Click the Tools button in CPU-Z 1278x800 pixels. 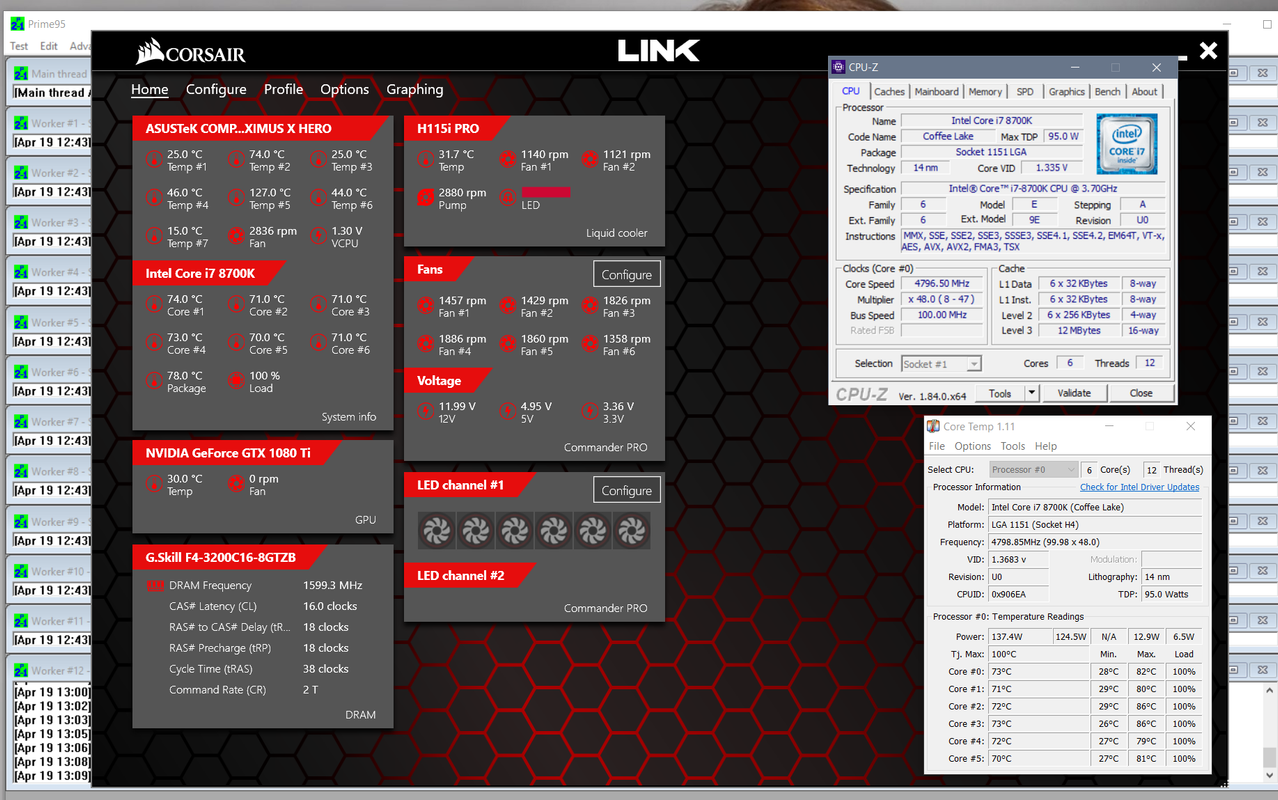click(x=1000, y=393)
